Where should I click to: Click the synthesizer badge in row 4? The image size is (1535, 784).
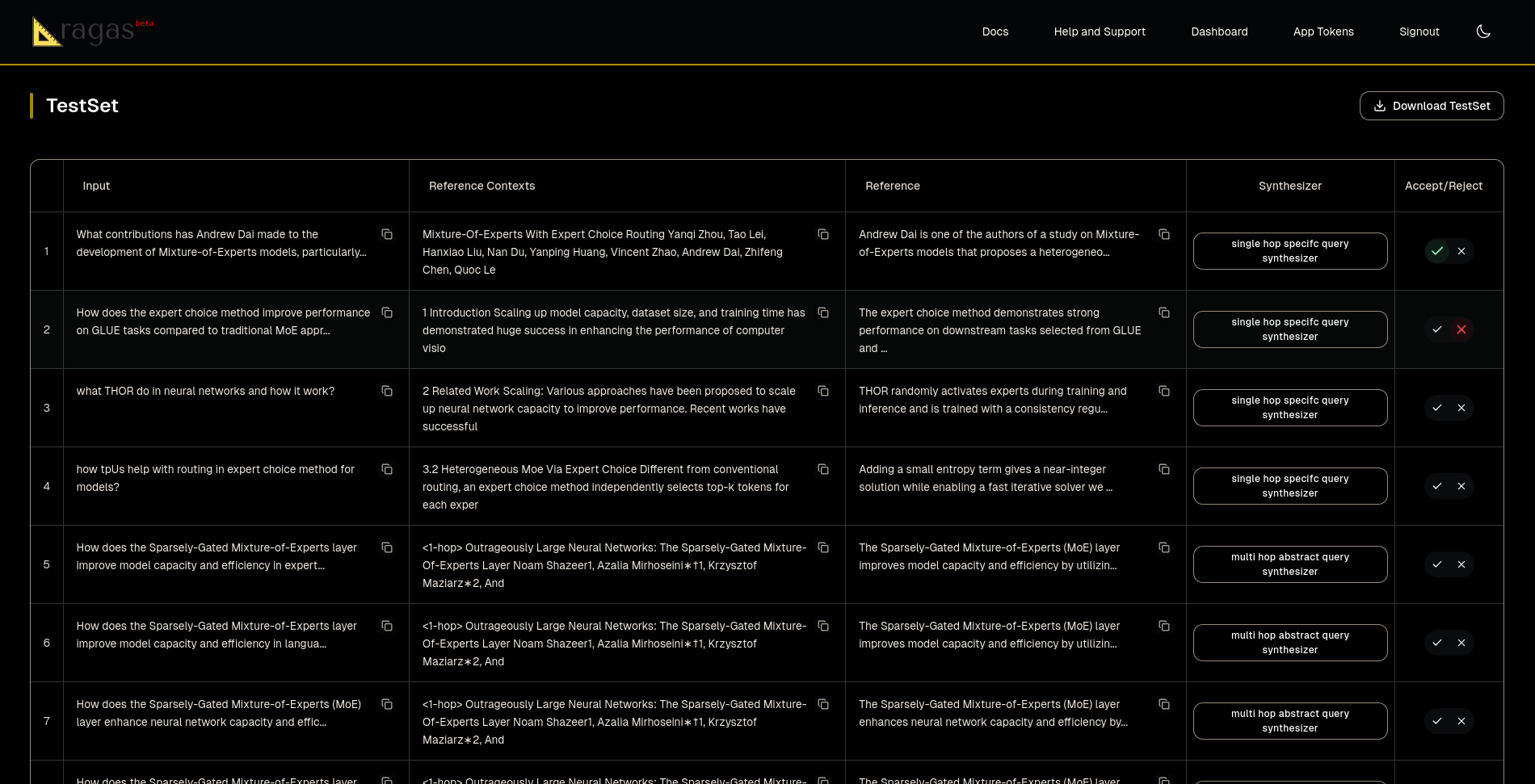1290,486
